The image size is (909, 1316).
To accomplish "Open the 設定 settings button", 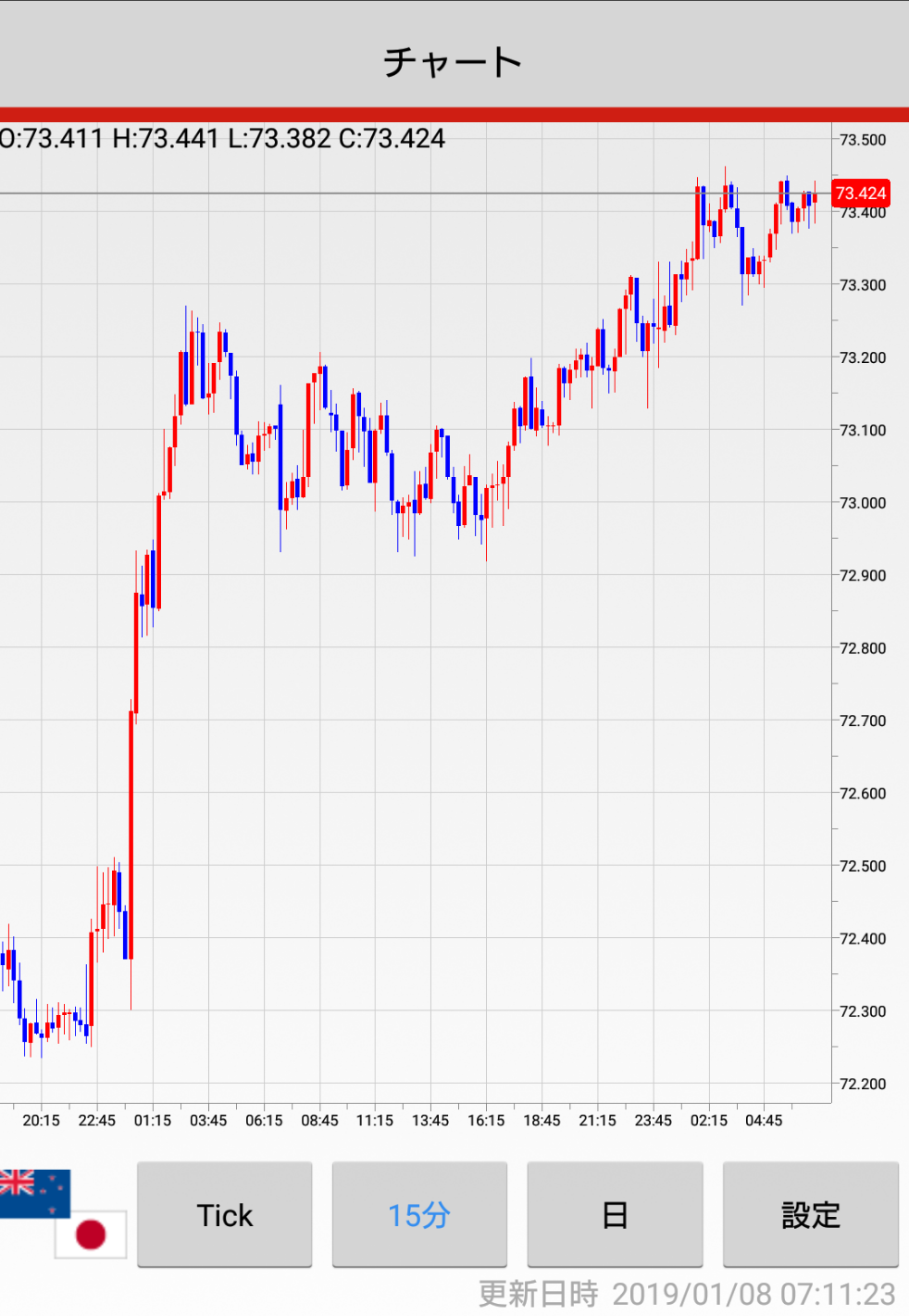I will tap(810, 1214).
